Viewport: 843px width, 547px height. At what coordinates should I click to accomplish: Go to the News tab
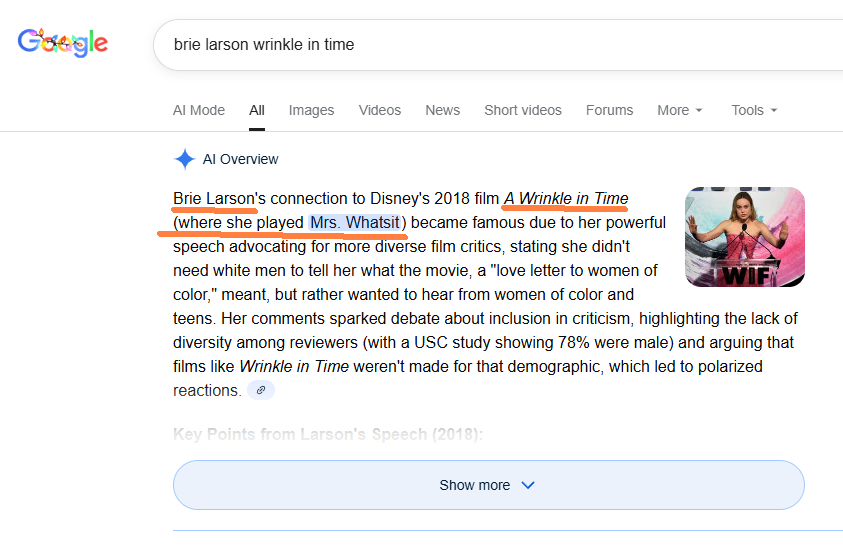point(442,110)
